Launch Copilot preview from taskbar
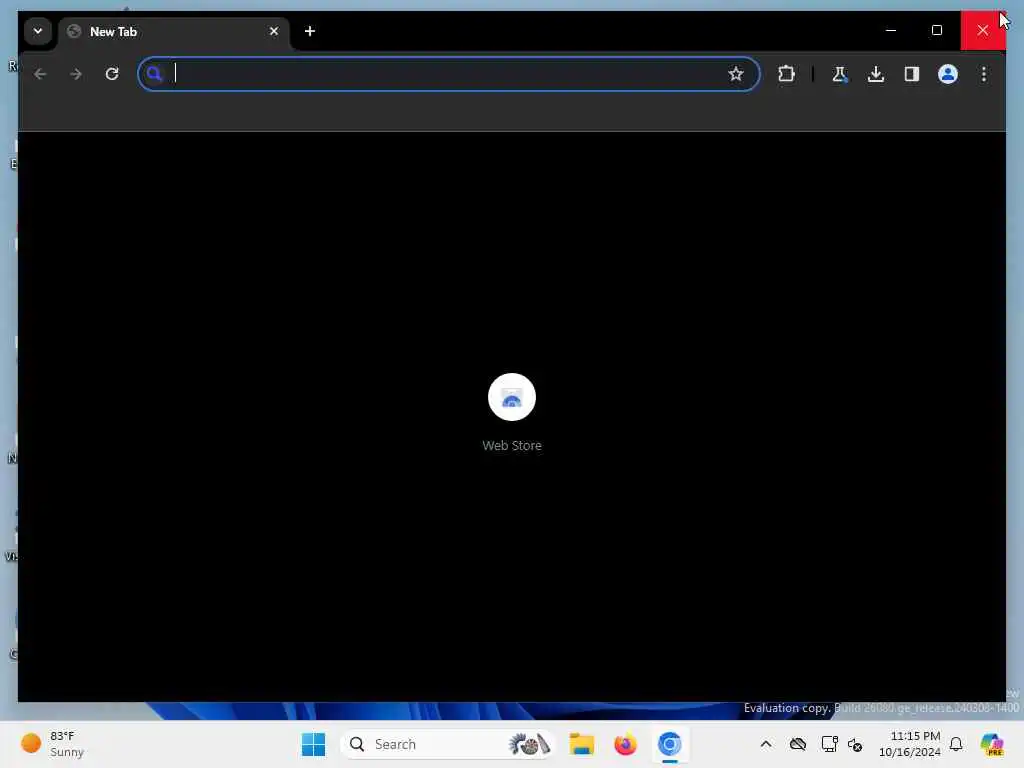 [991, 744]
